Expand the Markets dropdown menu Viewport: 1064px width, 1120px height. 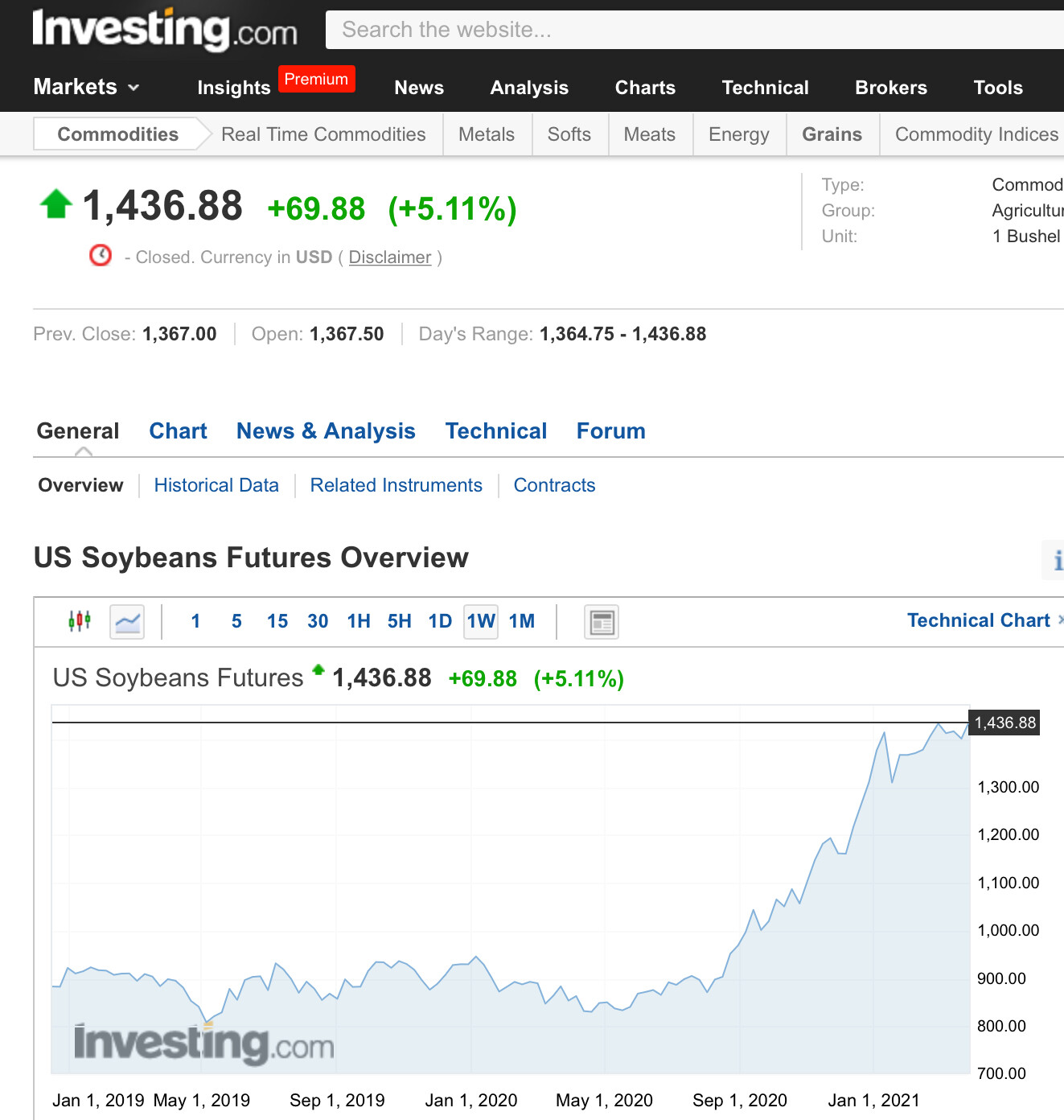click(x=87, y=87)
